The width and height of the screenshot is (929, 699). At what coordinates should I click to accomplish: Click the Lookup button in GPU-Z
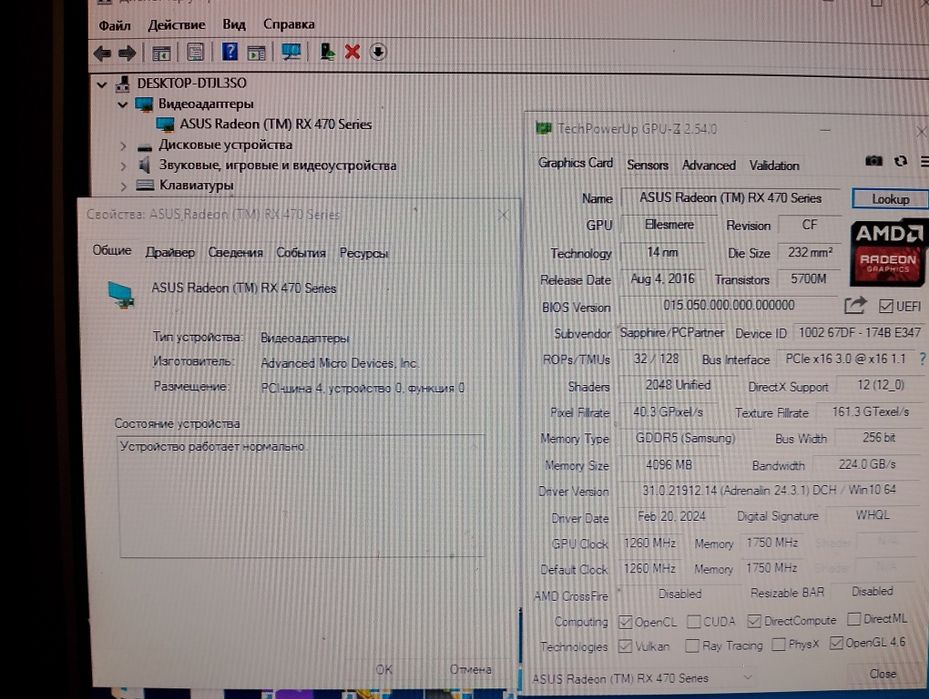click(890, 199)
